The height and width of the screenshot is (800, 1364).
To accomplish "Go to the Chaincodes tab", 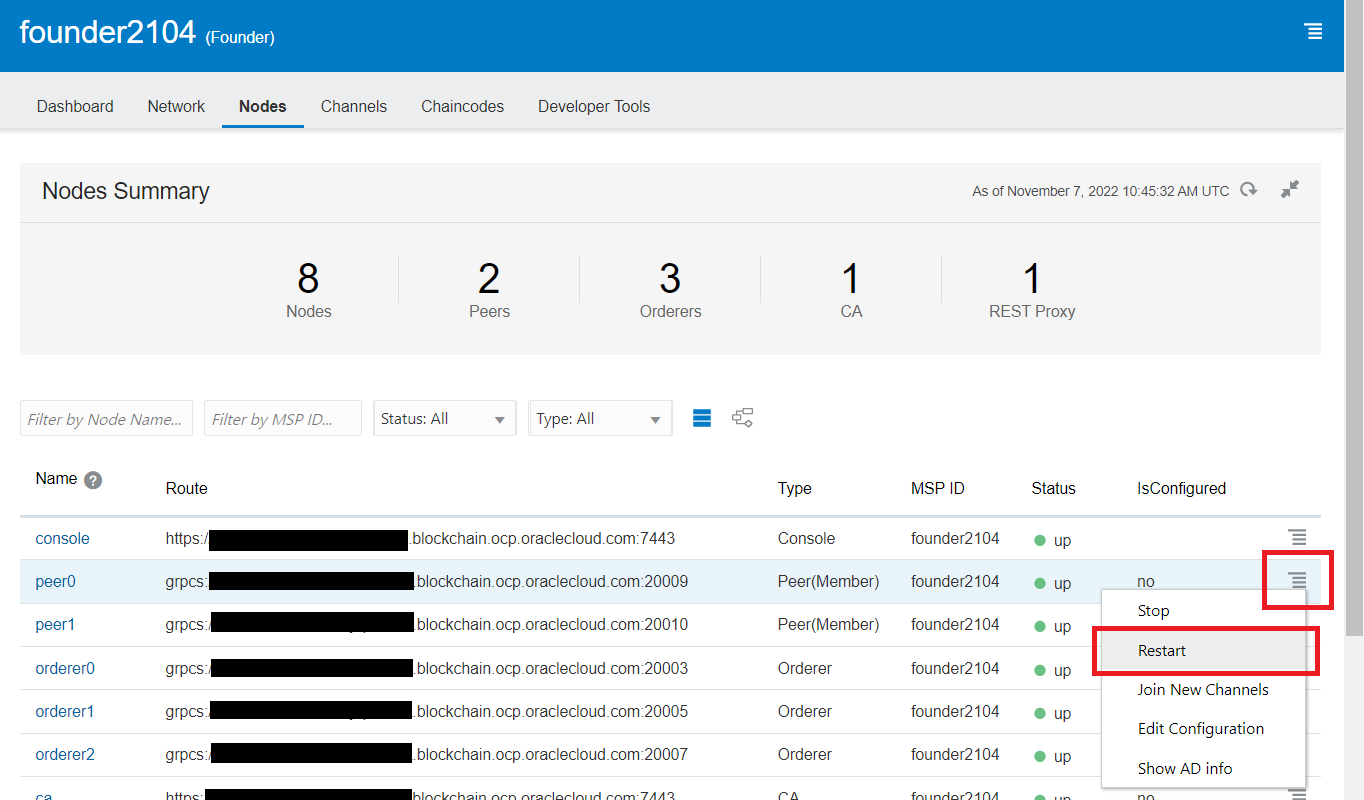I will coord(462,106).
